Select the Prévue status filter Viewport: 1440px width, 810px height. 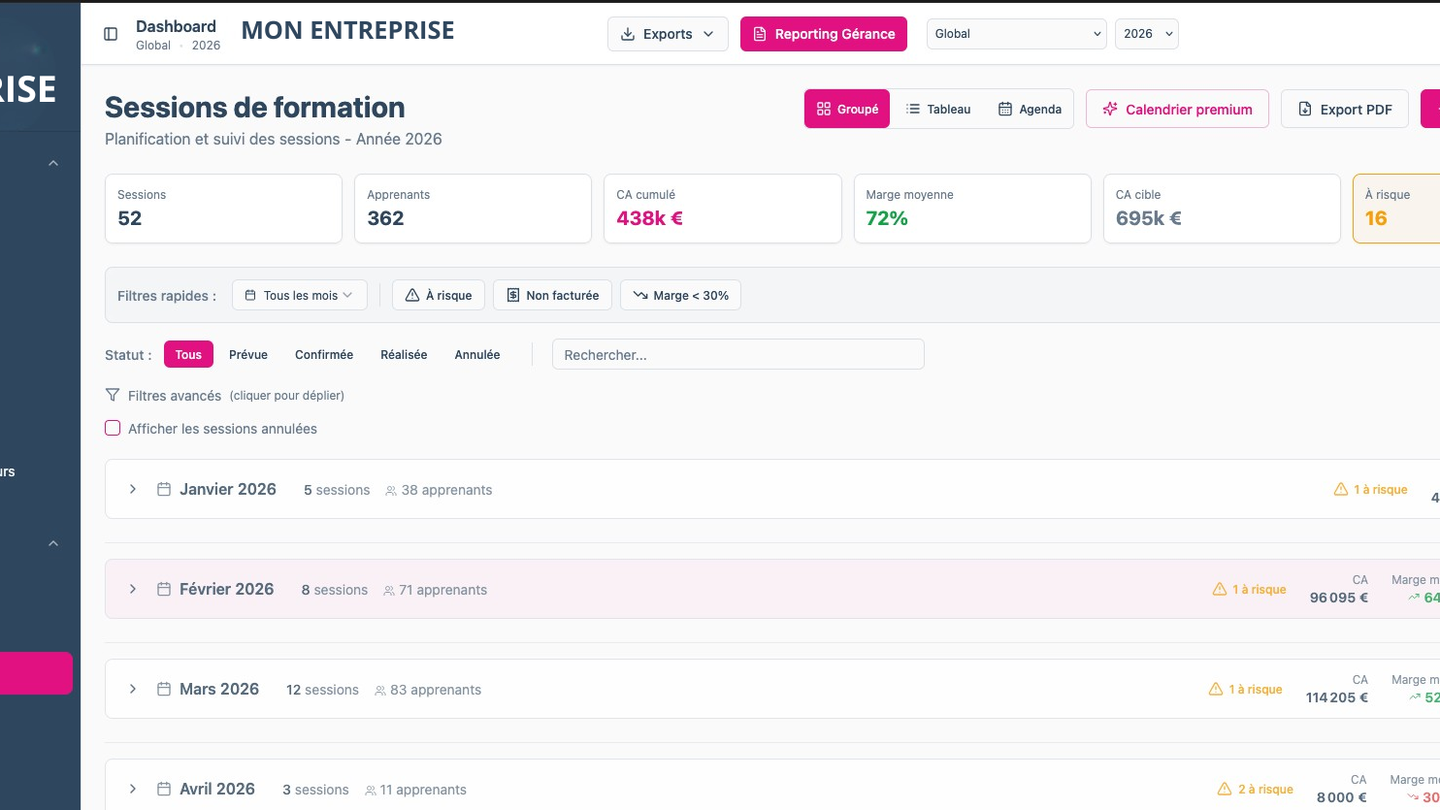pos(248,354)
